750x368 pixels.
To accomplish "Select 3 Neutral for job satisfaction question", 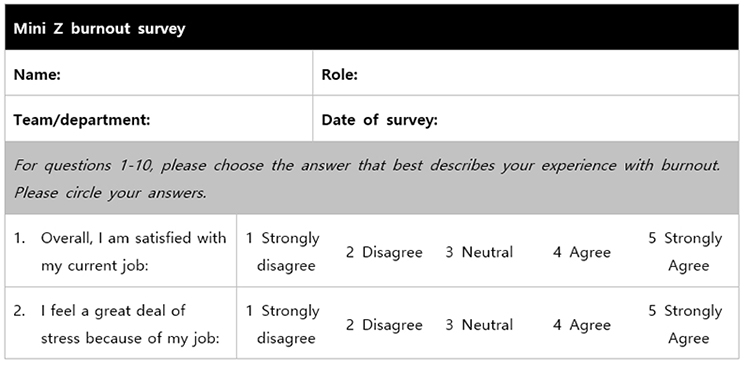I will [x=479, y=252].
